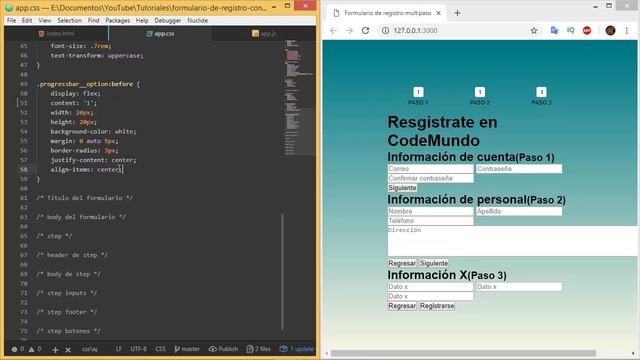Open a new Chrome tab
The image size is (640, 360).
(457, 13)
